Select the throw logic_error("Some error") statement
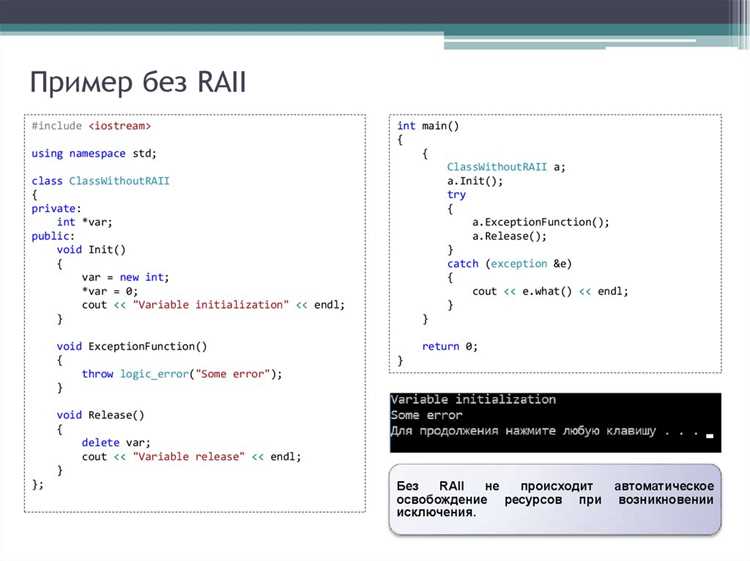The height and width of the screenshot is (561, 750). (182, 374)
